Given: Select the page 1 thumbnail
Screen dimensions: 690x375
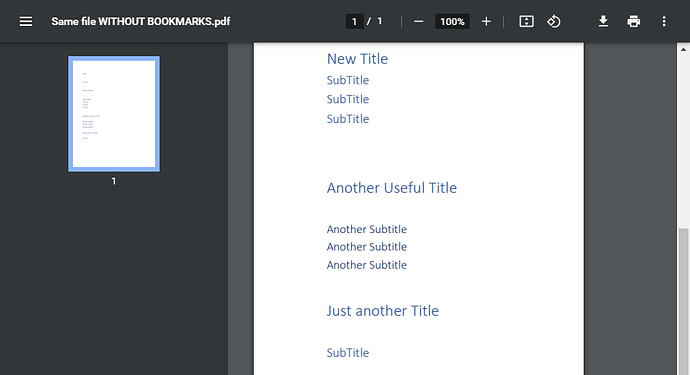Looking at the screenshot, I should click(114, 114).
